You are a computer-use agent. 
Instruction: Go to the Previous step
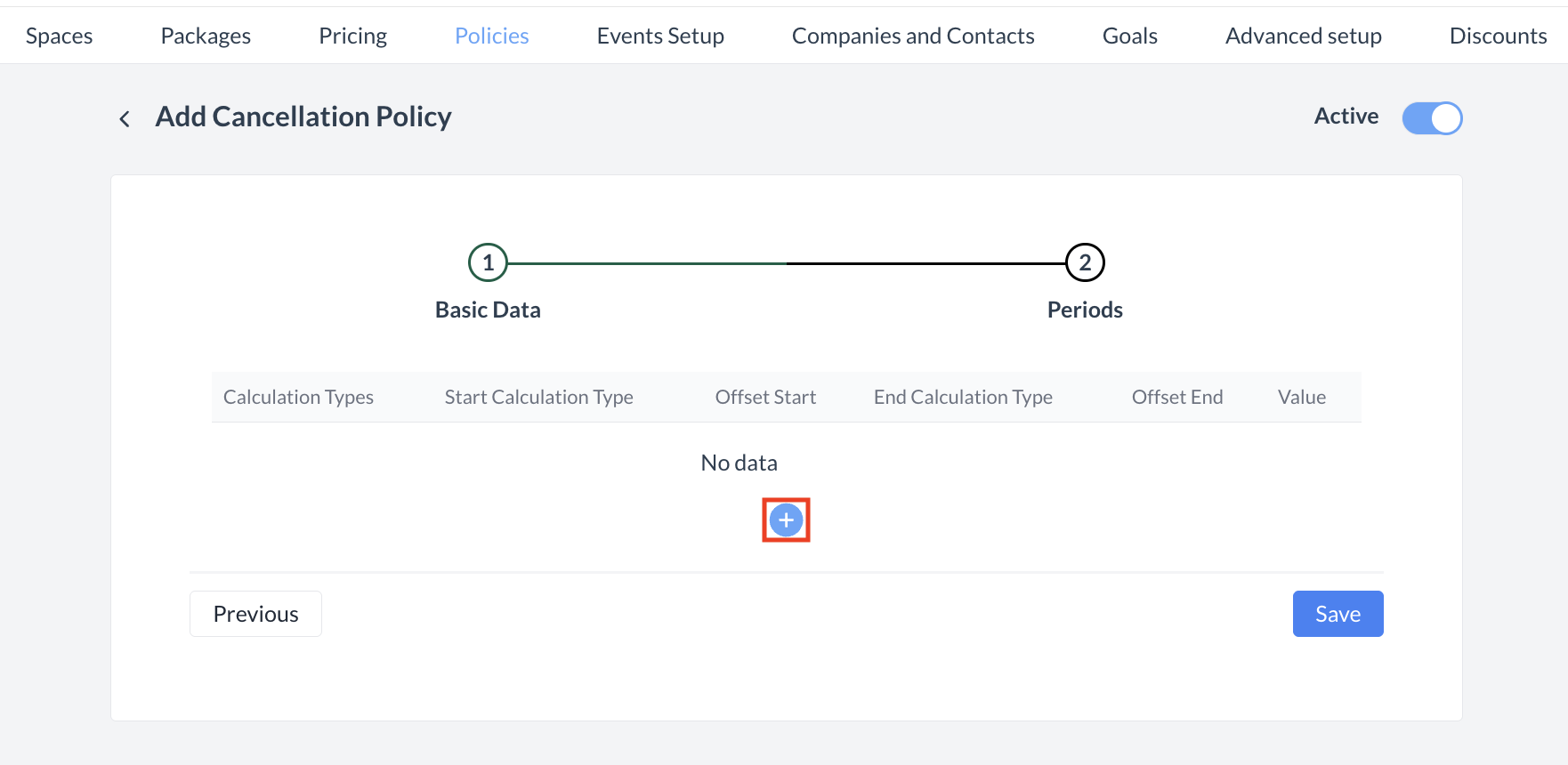255,614
